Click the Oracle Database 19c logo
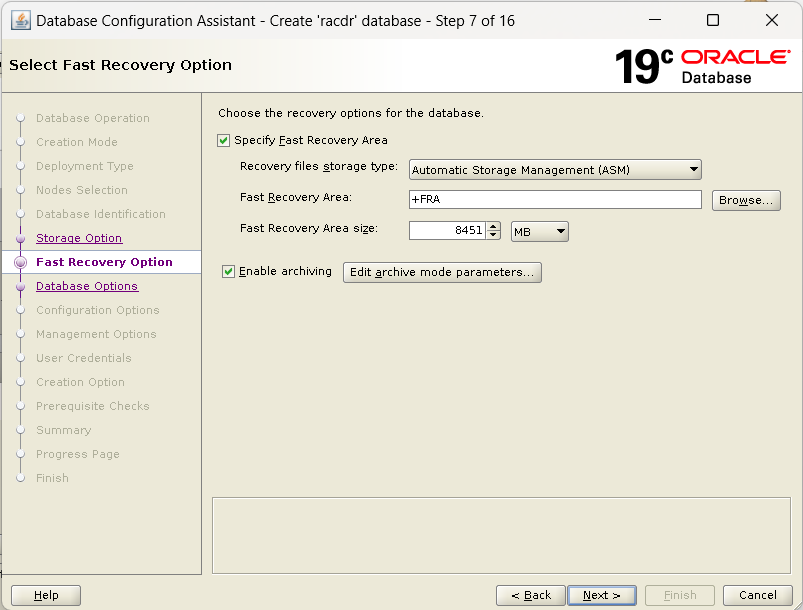 point(702,67)
